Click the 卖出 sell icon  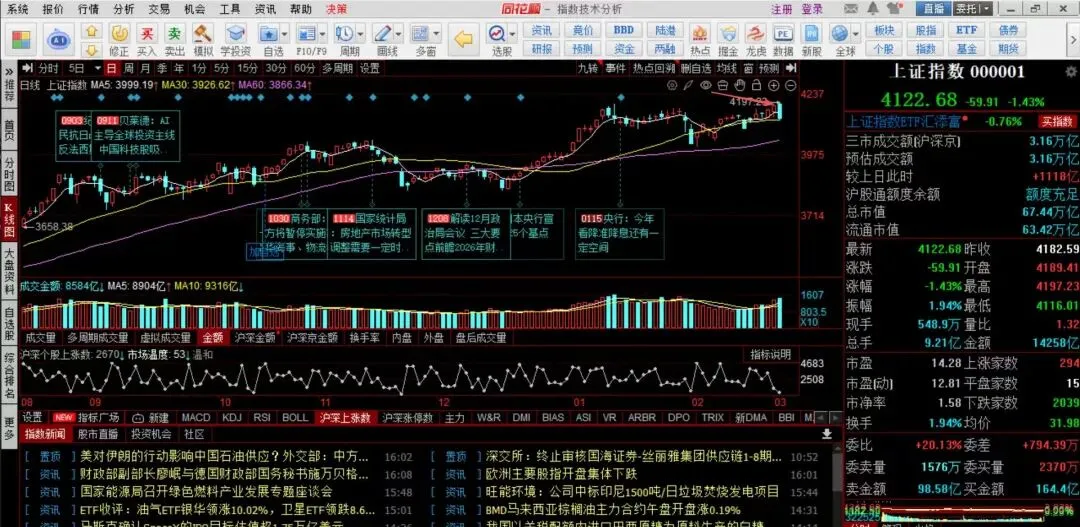pos(175,33)
